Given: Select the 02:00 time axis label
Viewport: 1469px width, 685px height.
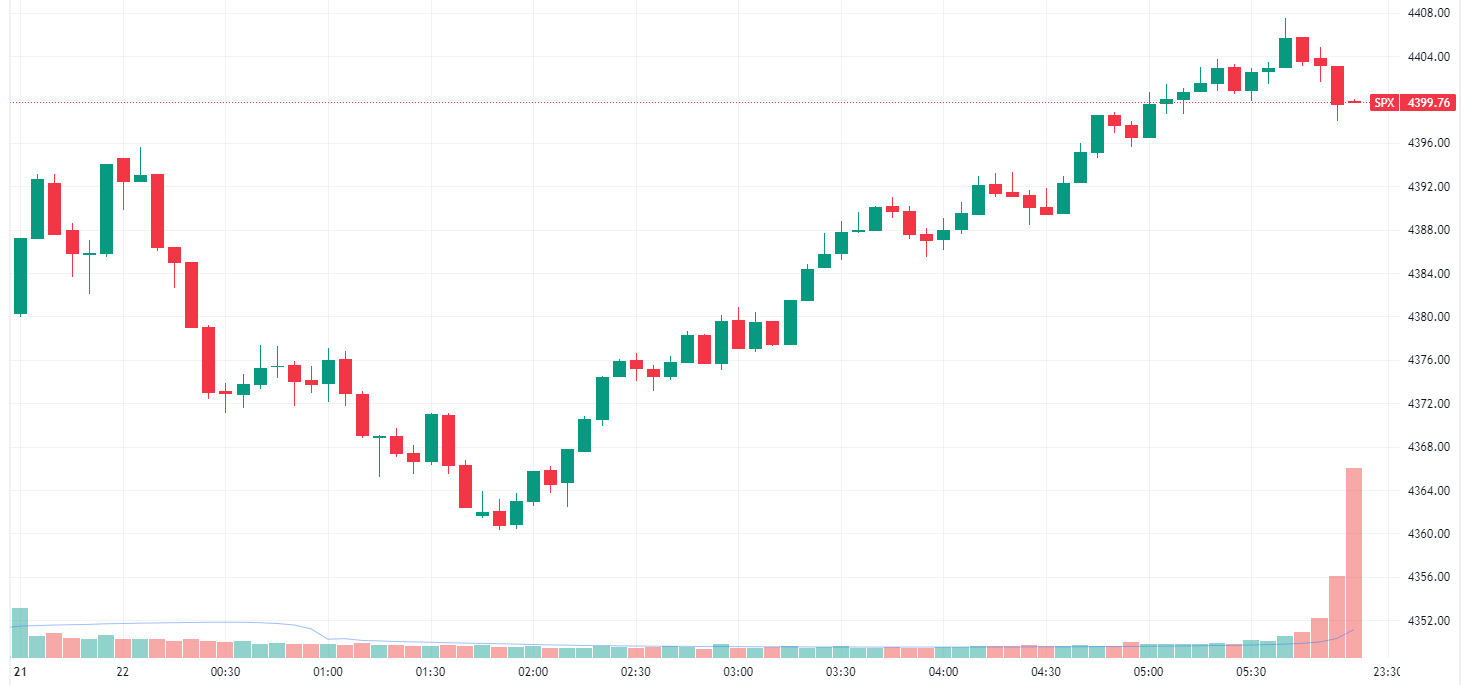Looking at the screenshot, I should [x=533, y=672].
